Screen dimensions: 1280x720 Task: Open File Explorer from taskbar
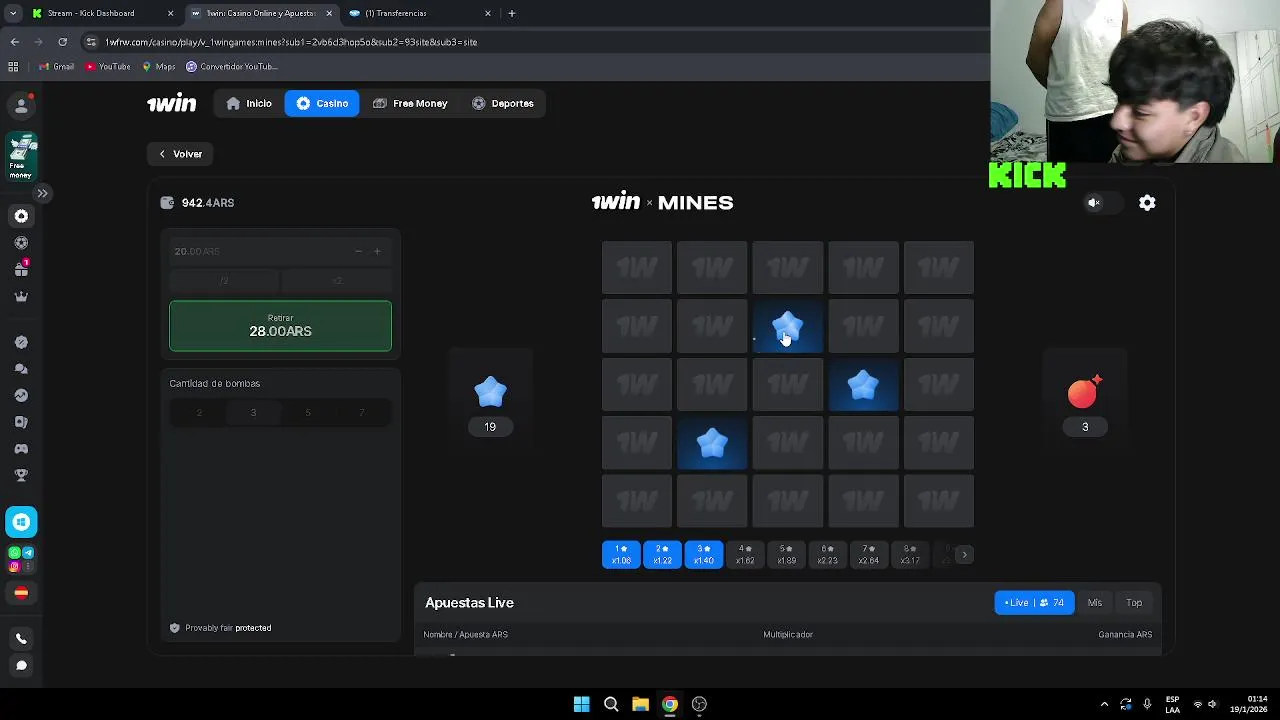(640, 704)
